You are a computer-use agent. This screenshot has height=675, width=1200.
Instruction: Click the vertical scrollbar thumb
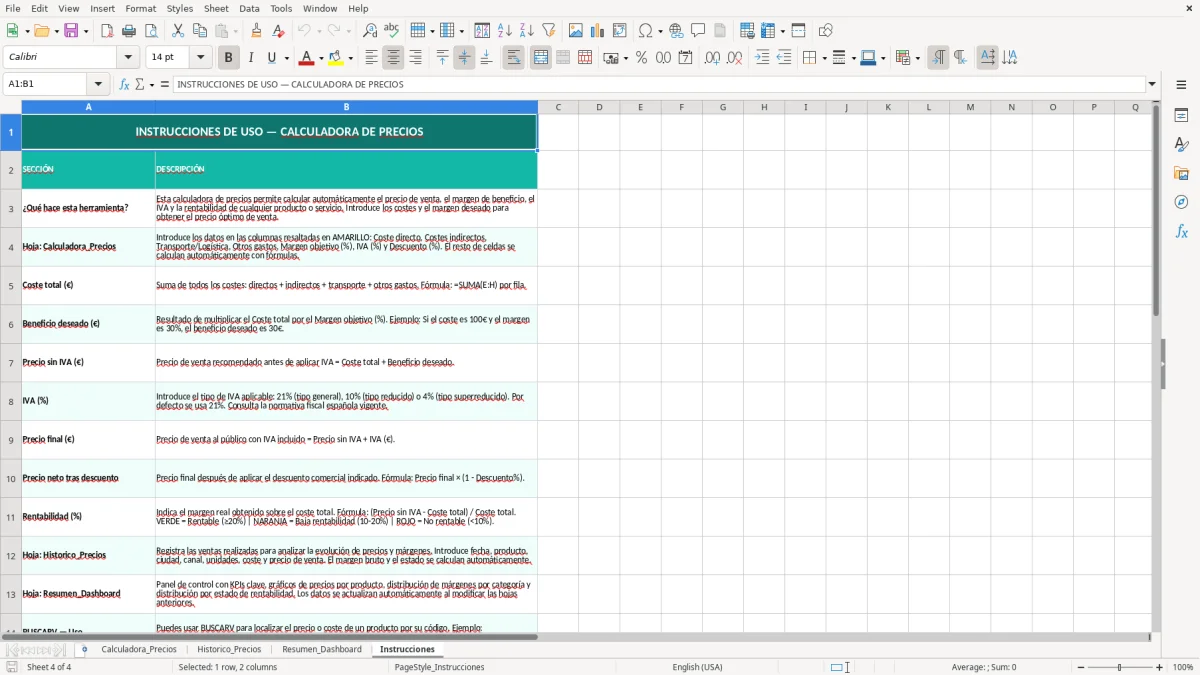tap(1157, 210)
